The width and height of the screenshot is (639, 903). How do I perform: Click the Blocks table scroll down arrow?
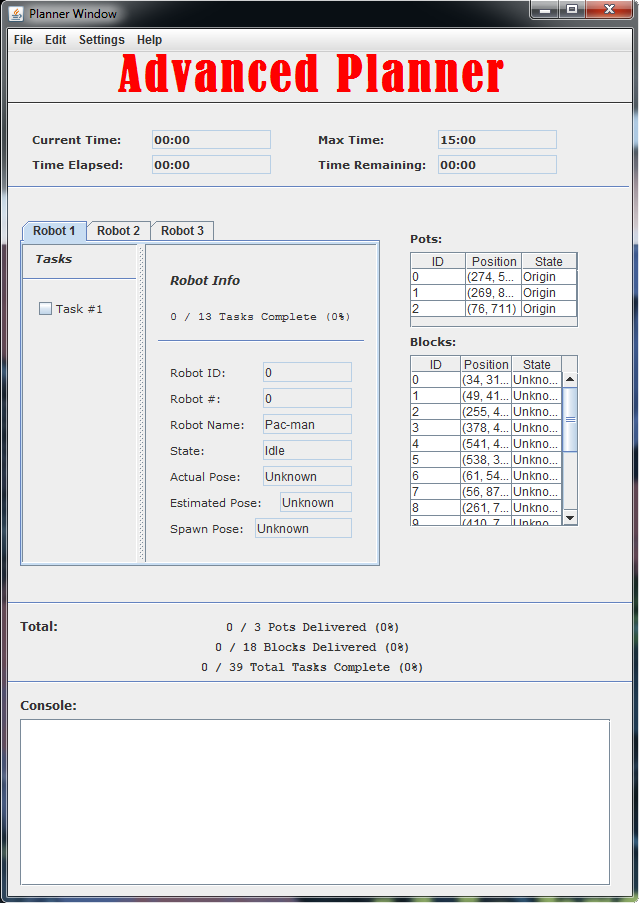tap(570, 517)
